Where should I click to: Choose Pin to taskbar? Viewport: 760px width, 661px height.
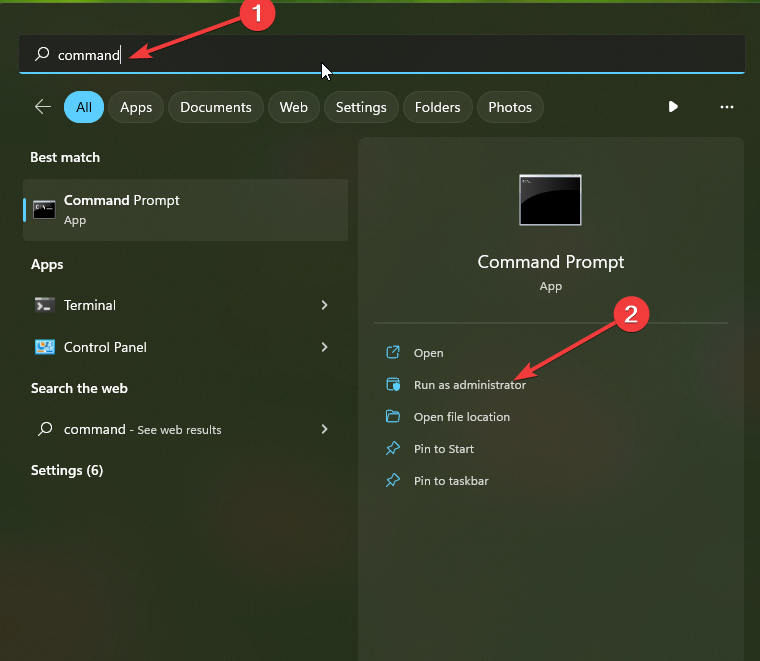point(451,481)
